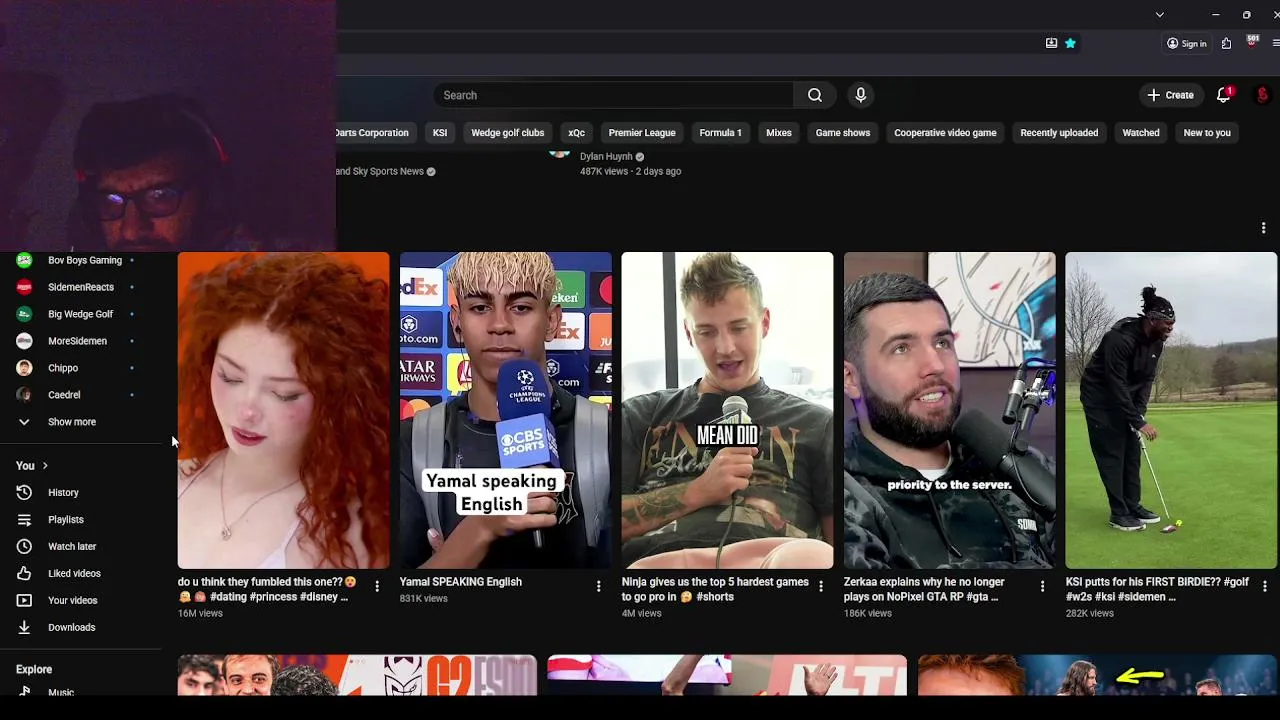
Task: Open the Caedrel subscription
Action: tap(81, 395)
